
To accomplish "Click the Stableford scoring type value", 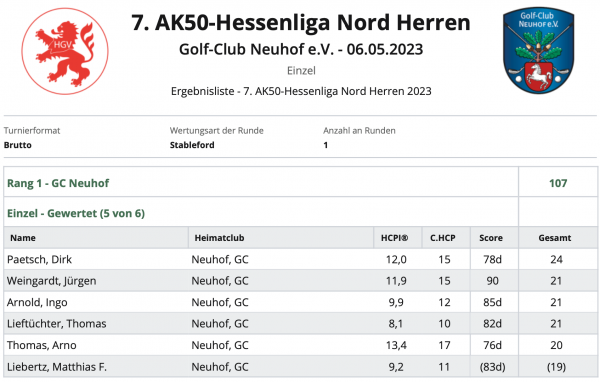I will (192, 145).
